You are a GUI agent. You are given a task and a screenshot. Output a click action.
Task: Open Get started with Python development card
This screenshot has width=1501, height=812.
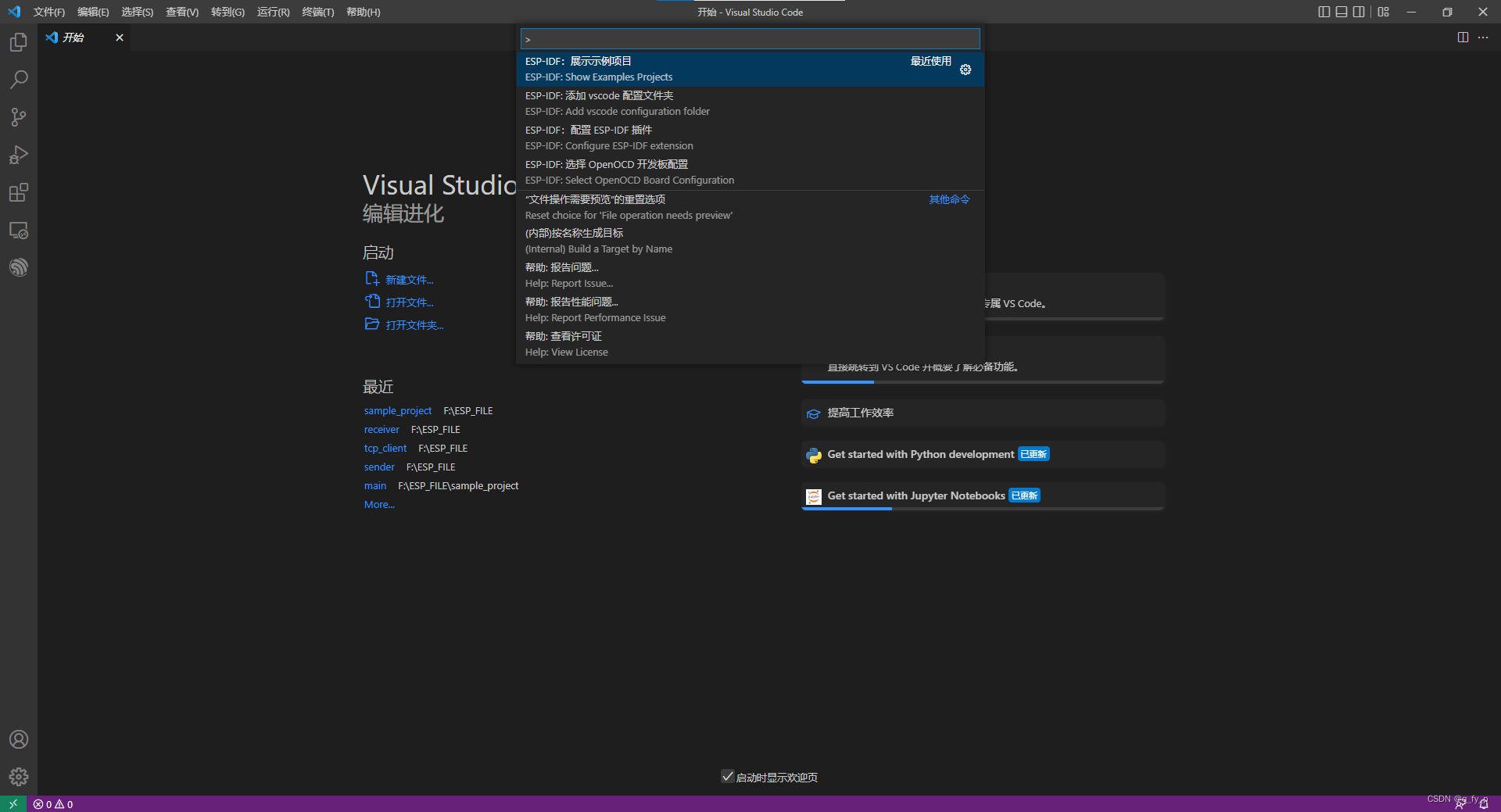(x=983, y=454)
